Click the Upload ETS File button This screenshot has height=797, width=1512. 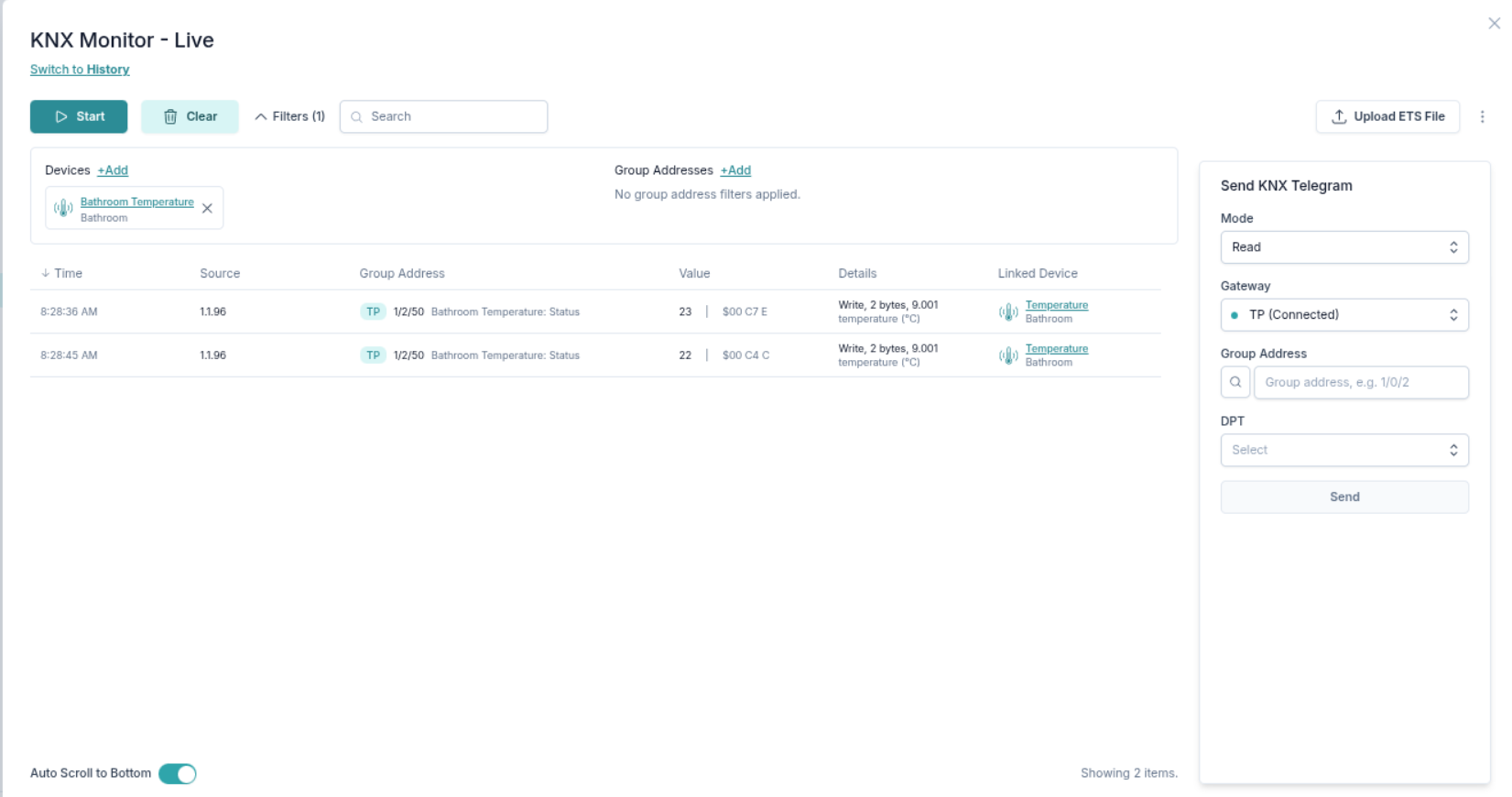coord(1387,116)
